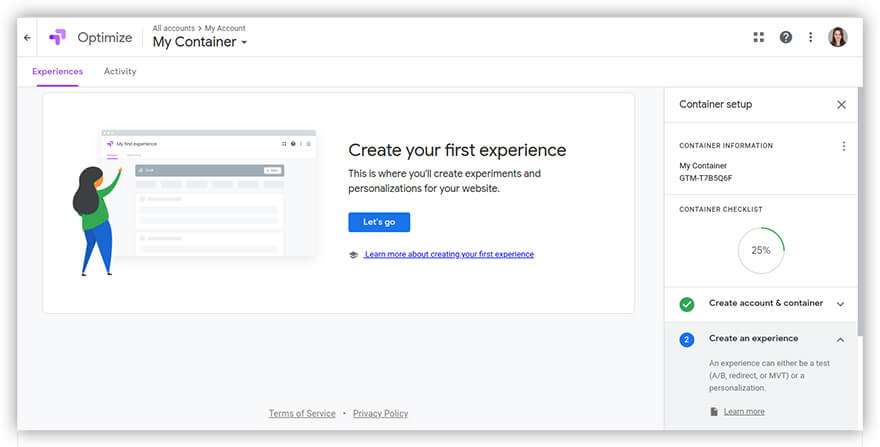This screenshot has width=880, height=447.
Task: Switch to the Activity tab
Action: click(x=120, y=72)
